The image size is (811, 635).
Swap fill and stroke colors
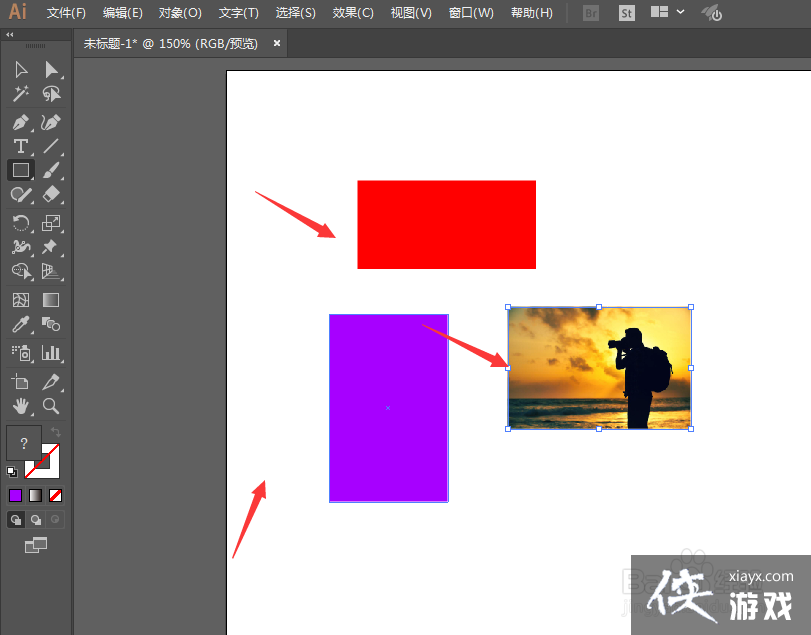click(55, 432)
